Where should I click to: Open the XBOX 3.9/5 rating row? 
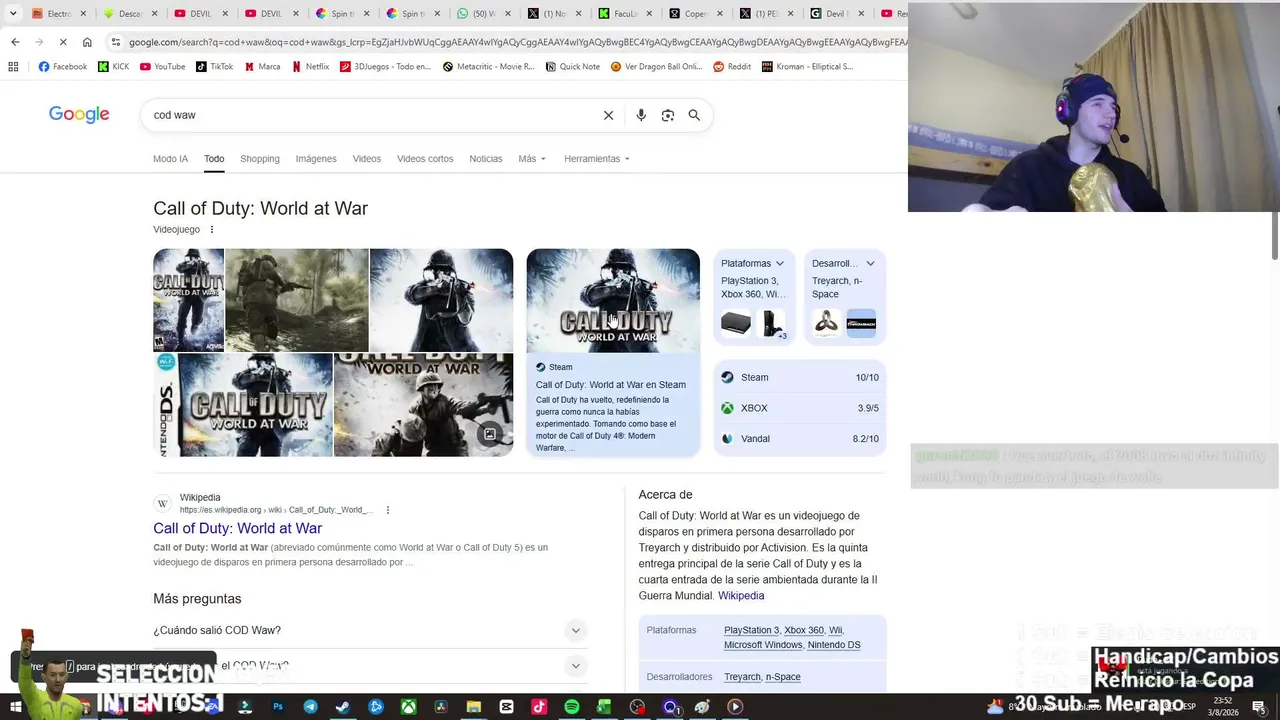(x=800, y=408)
